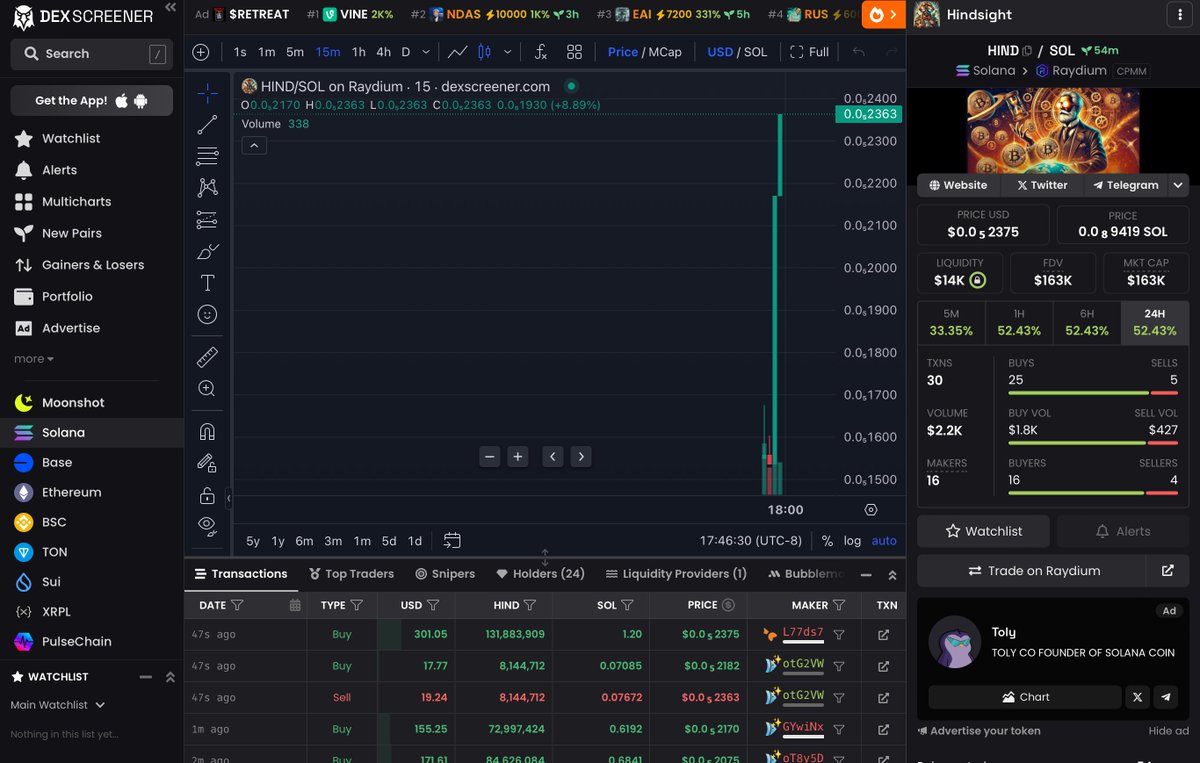Screen dimensions: 1200x763
Task: Open the L77ds7 maker link
Action: [x=802, y=633]
